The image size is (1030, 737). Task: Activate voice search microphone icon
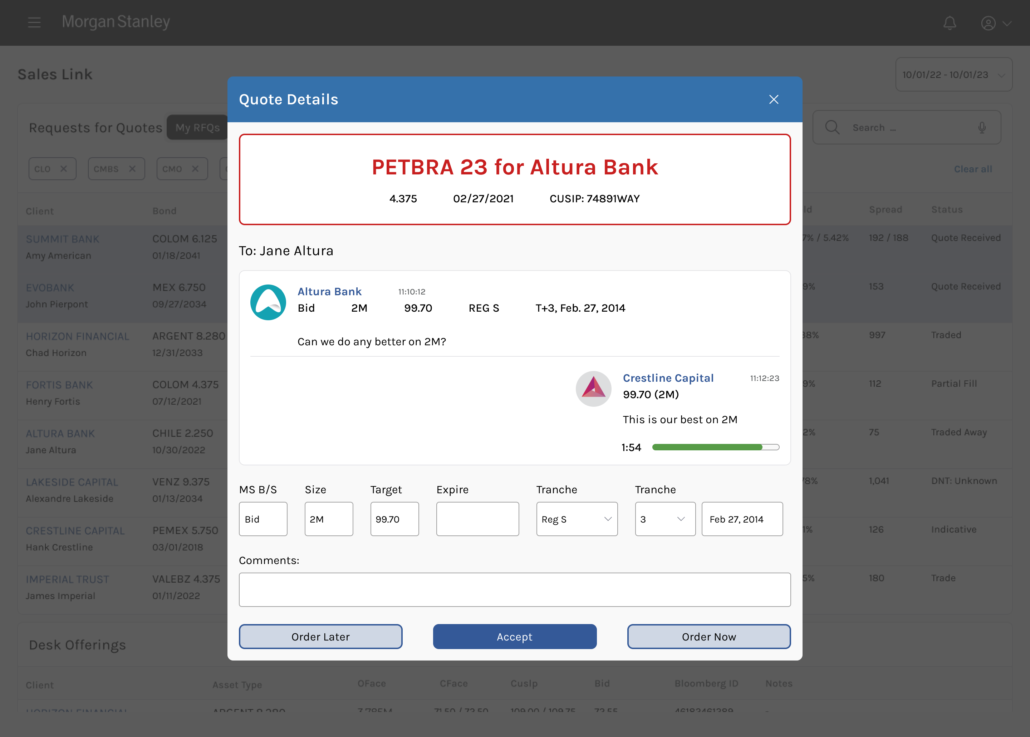(982, 127)
